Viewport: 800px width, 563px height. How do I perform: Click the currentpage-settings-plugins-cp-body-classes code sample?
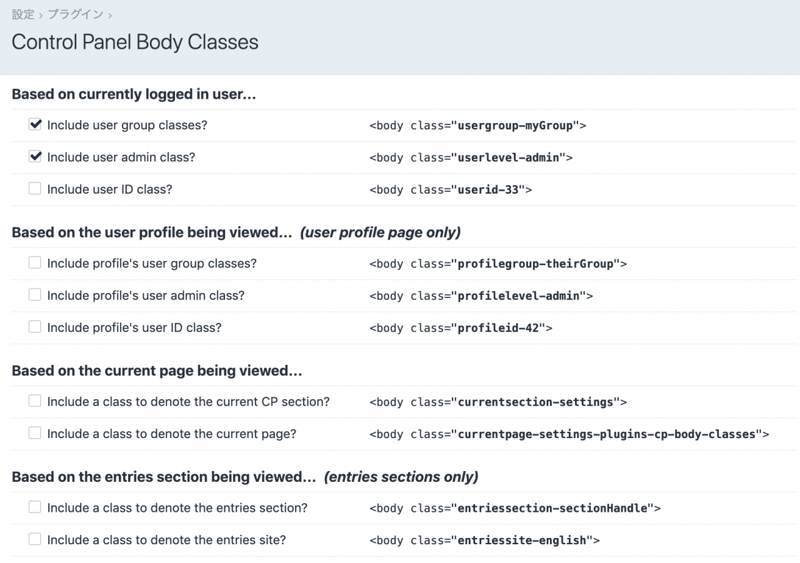[x=569, y=434]
